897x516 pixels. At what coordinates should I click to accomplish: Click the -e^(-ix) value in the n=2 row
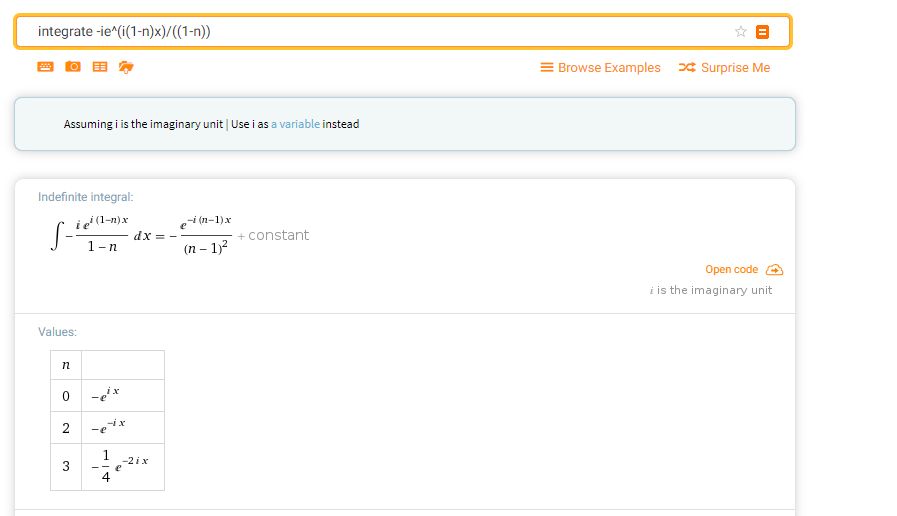[x=108, y=427]
